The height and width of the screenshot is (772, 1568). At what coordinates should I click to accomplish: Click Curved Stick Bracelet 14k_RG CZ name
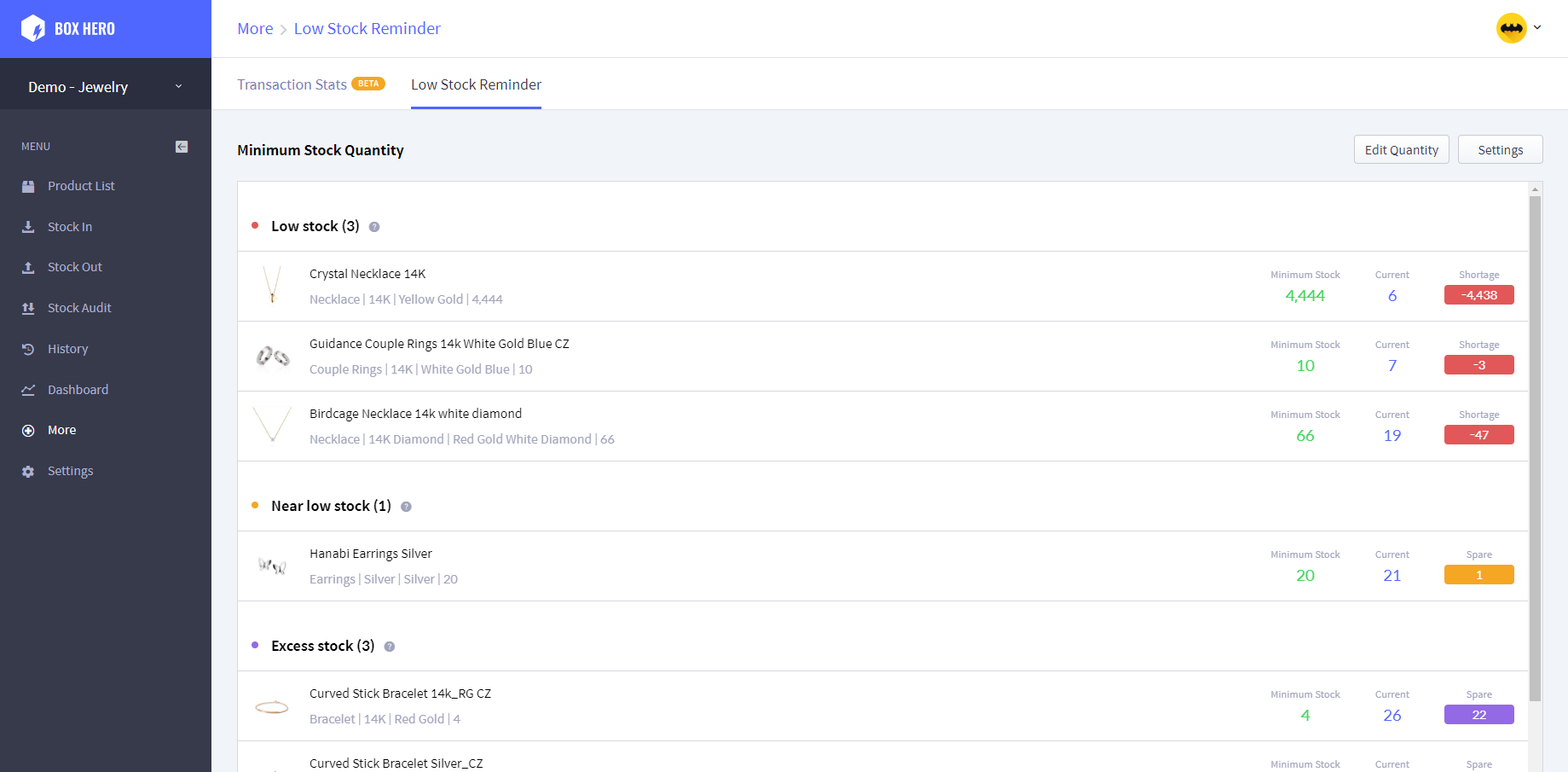400,694
